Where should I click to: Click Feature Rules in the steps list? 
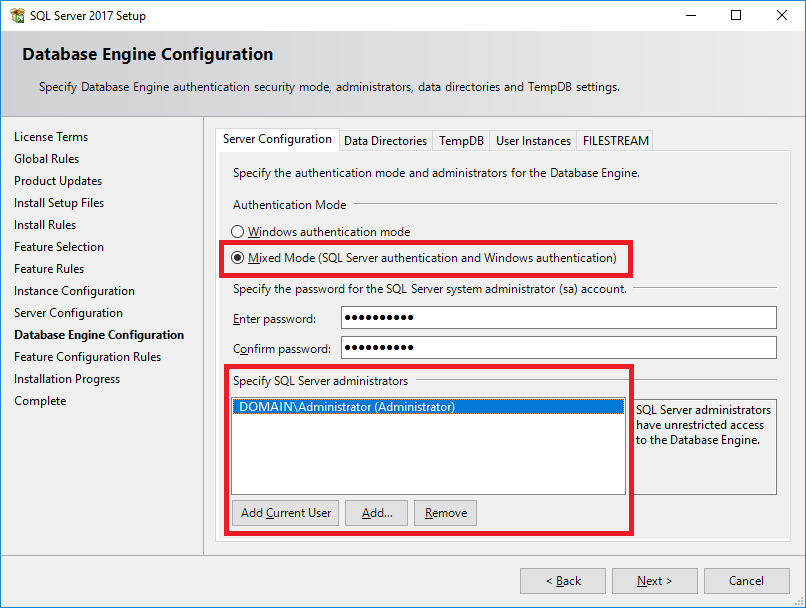49,269
